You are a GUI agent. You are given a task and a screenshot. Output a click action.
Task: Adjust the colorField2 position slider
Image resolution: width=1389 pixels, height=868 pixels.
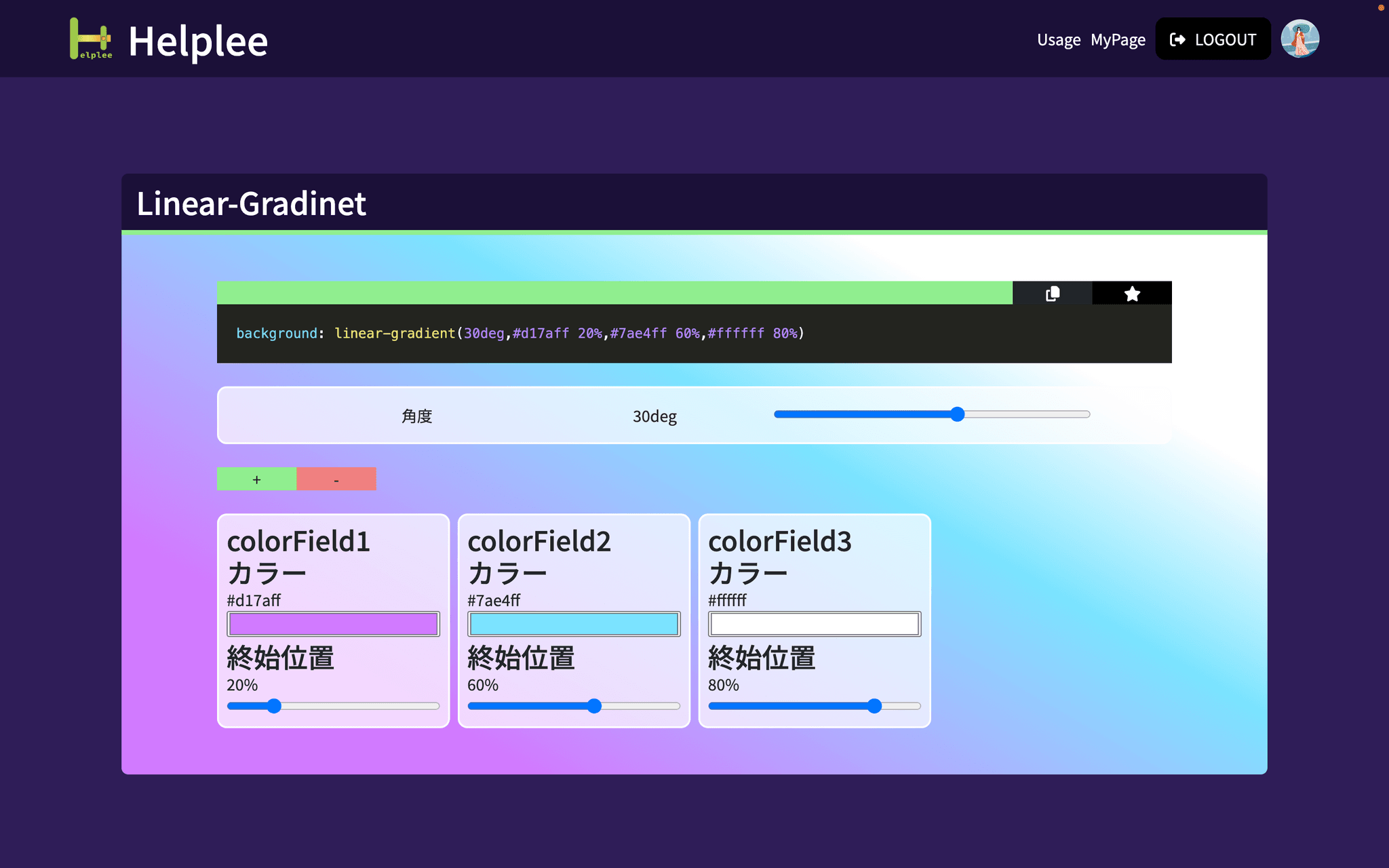pyautogui.click(x=595, y=706)
